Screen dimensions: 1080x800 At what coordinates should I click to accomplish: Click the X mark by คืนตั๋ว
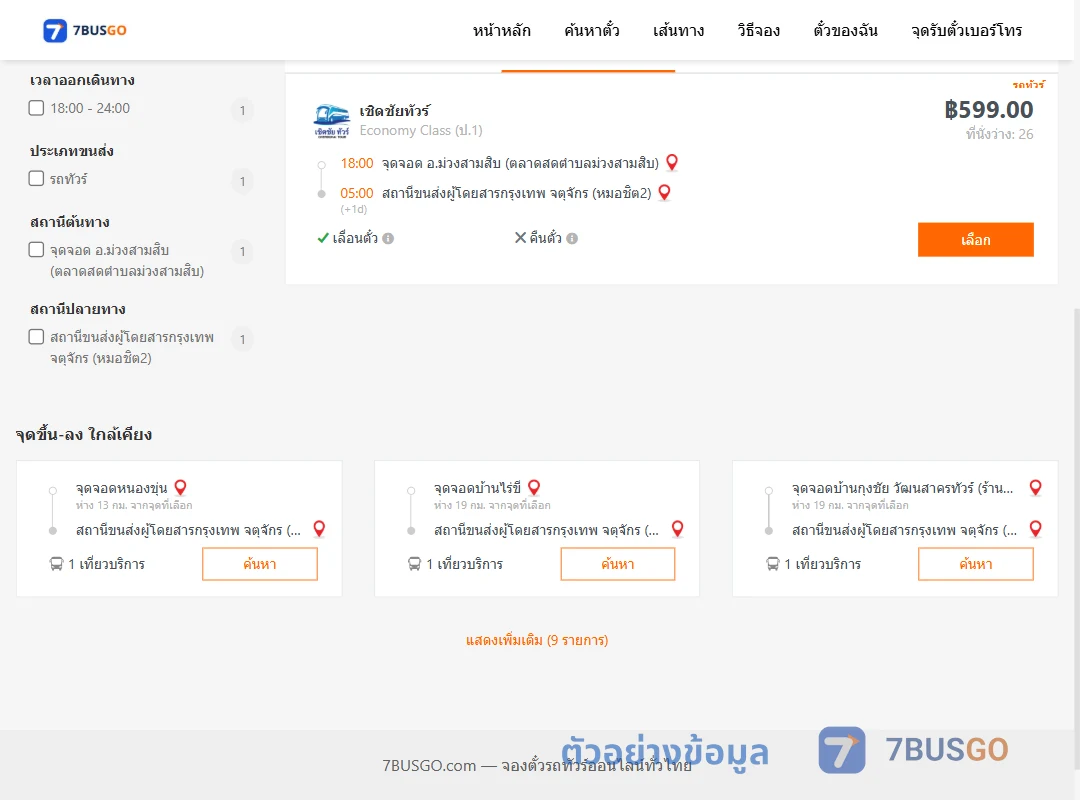(520, 238)
